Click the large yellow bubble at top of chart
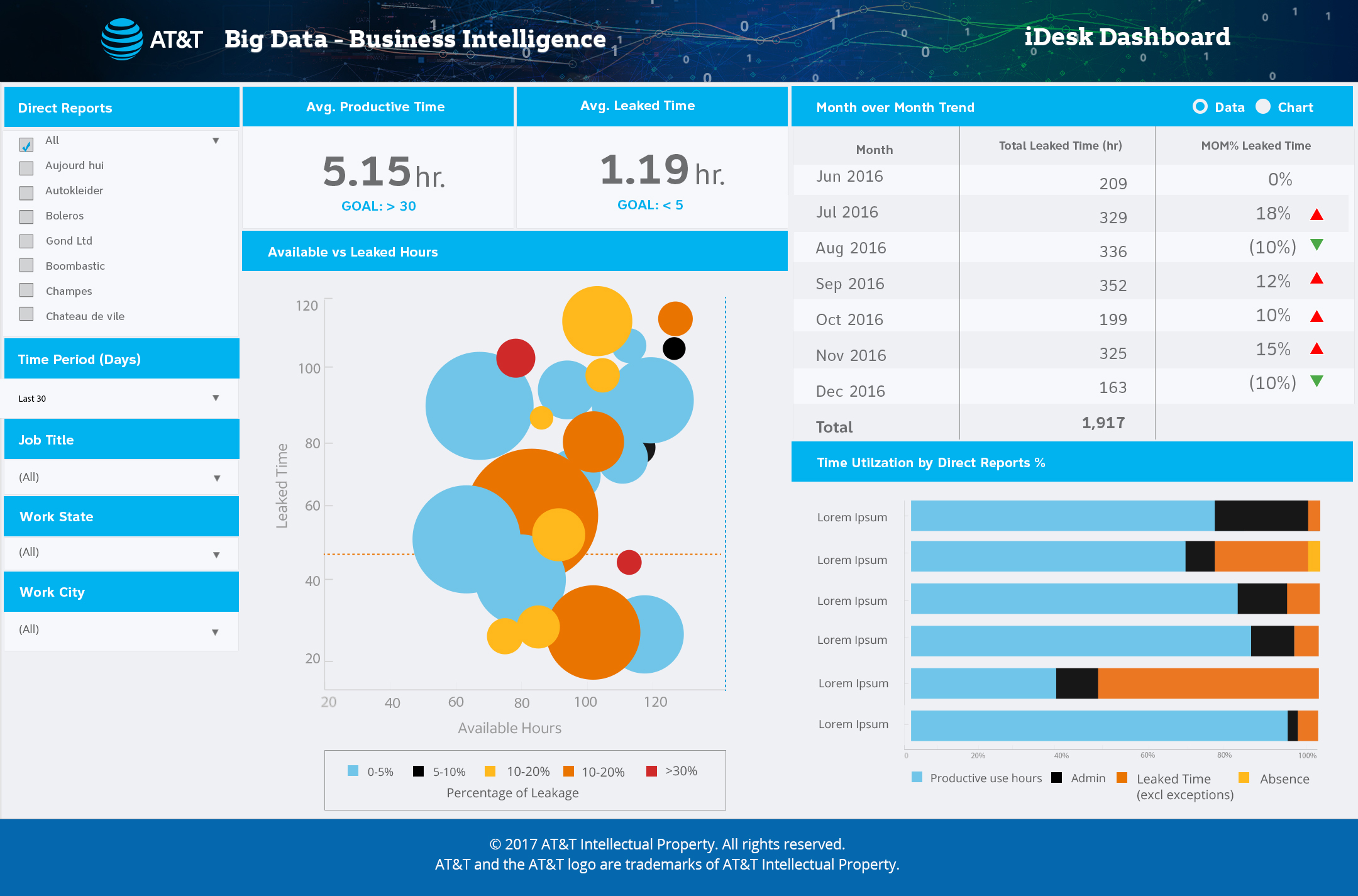This screenshot has width=1358, height=896. (597, 321)
